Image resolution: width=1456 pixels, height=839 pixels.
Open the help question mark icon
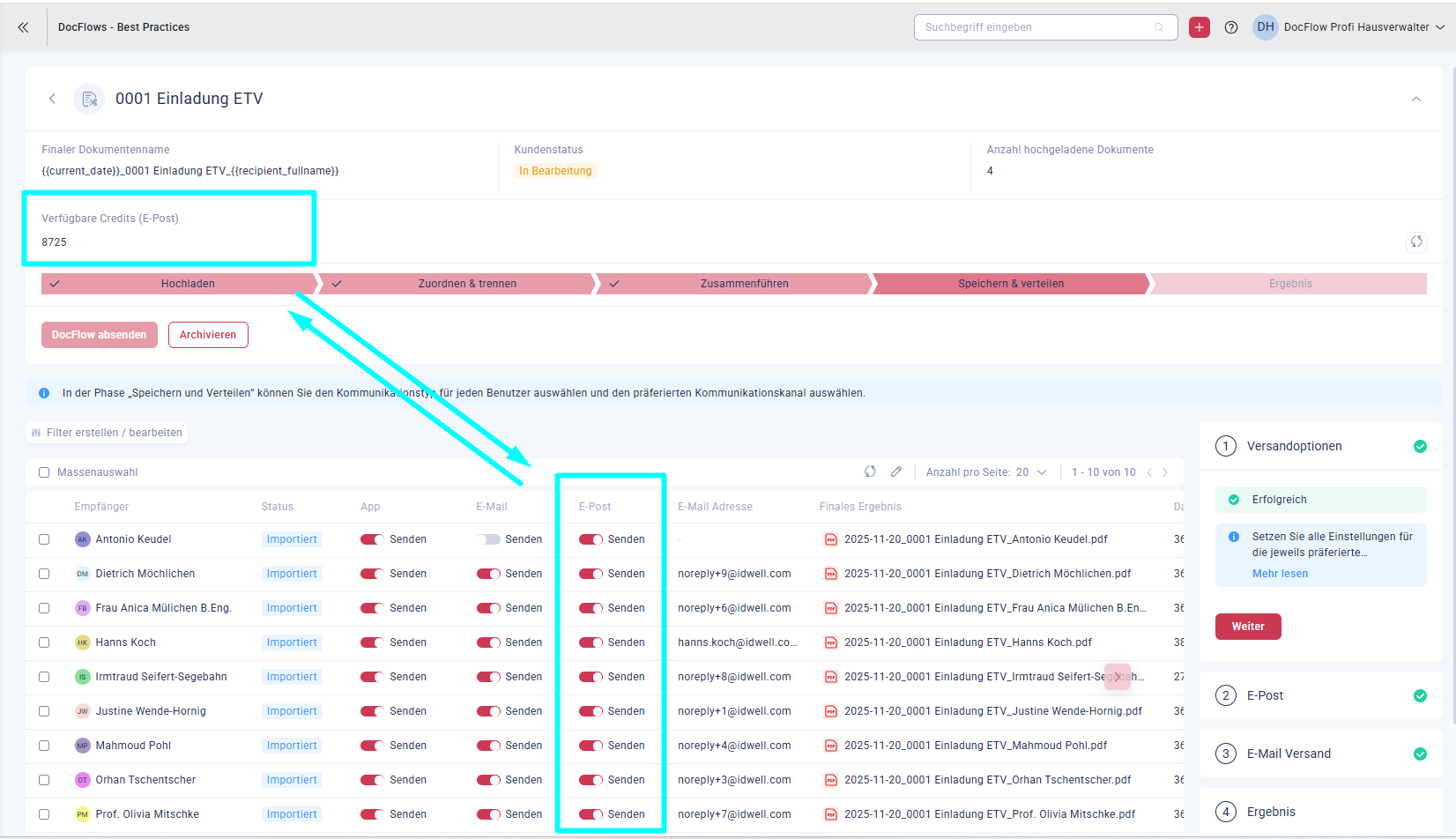click(x=1231, y=27)
